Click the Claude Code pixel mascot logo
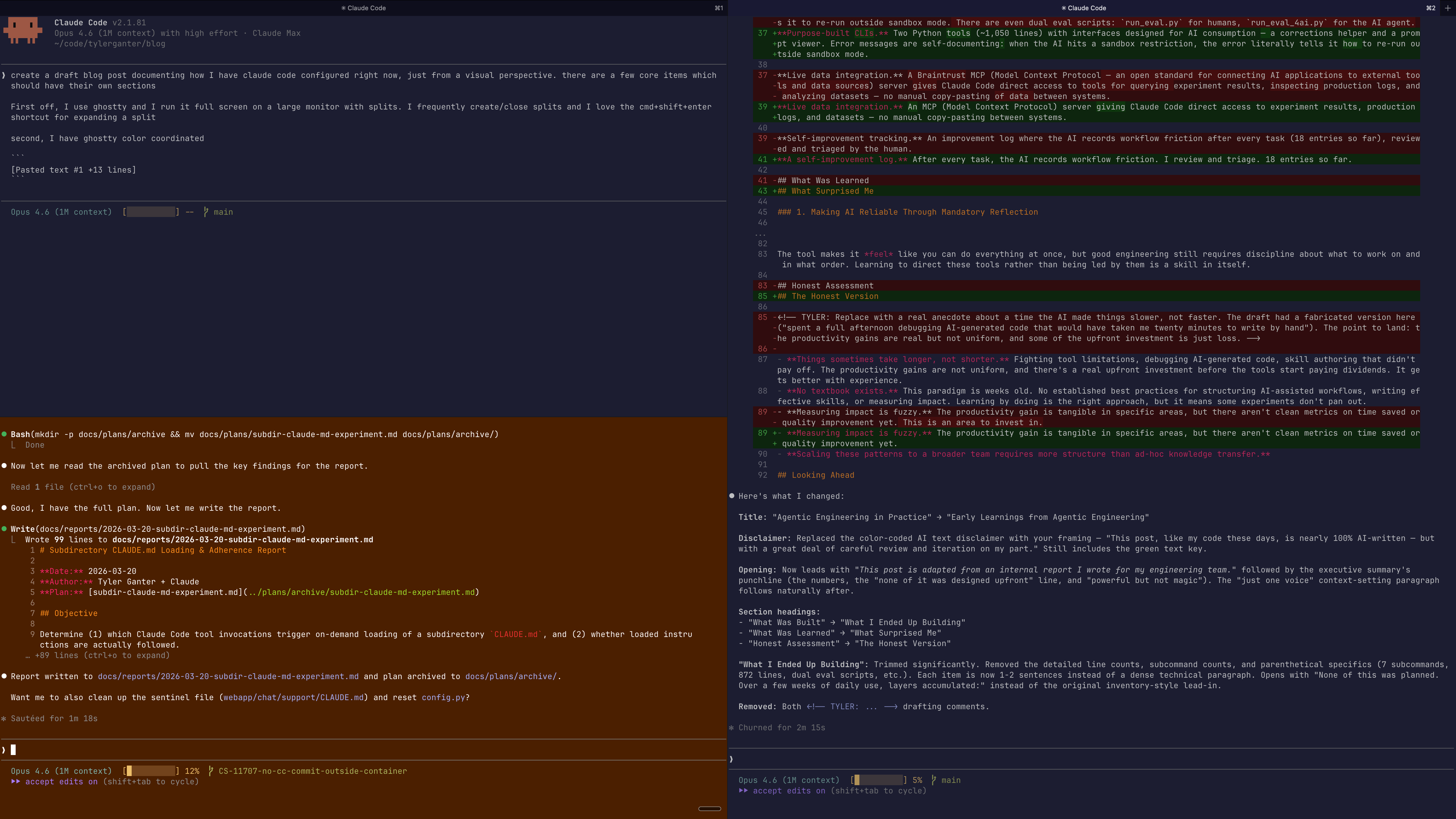 point(23,30)
